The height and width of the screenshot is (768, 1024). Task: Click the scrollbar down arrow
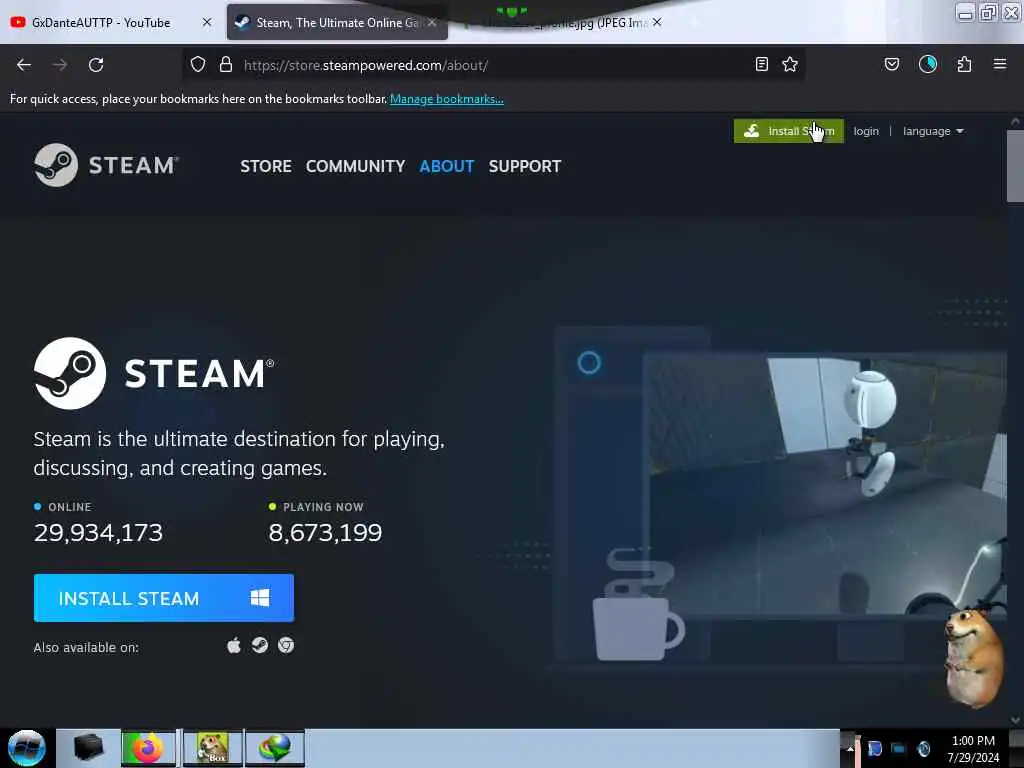pos(1015,720)
